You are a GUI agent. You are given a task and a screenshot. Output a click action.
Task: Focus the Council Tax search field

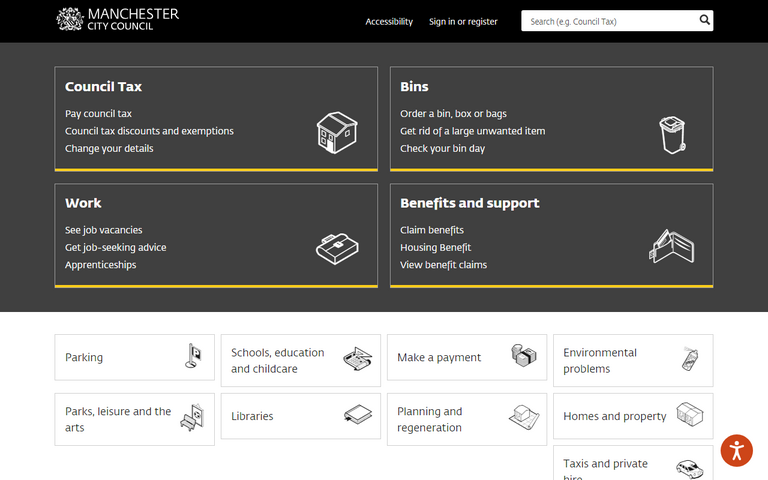(608, 21)
